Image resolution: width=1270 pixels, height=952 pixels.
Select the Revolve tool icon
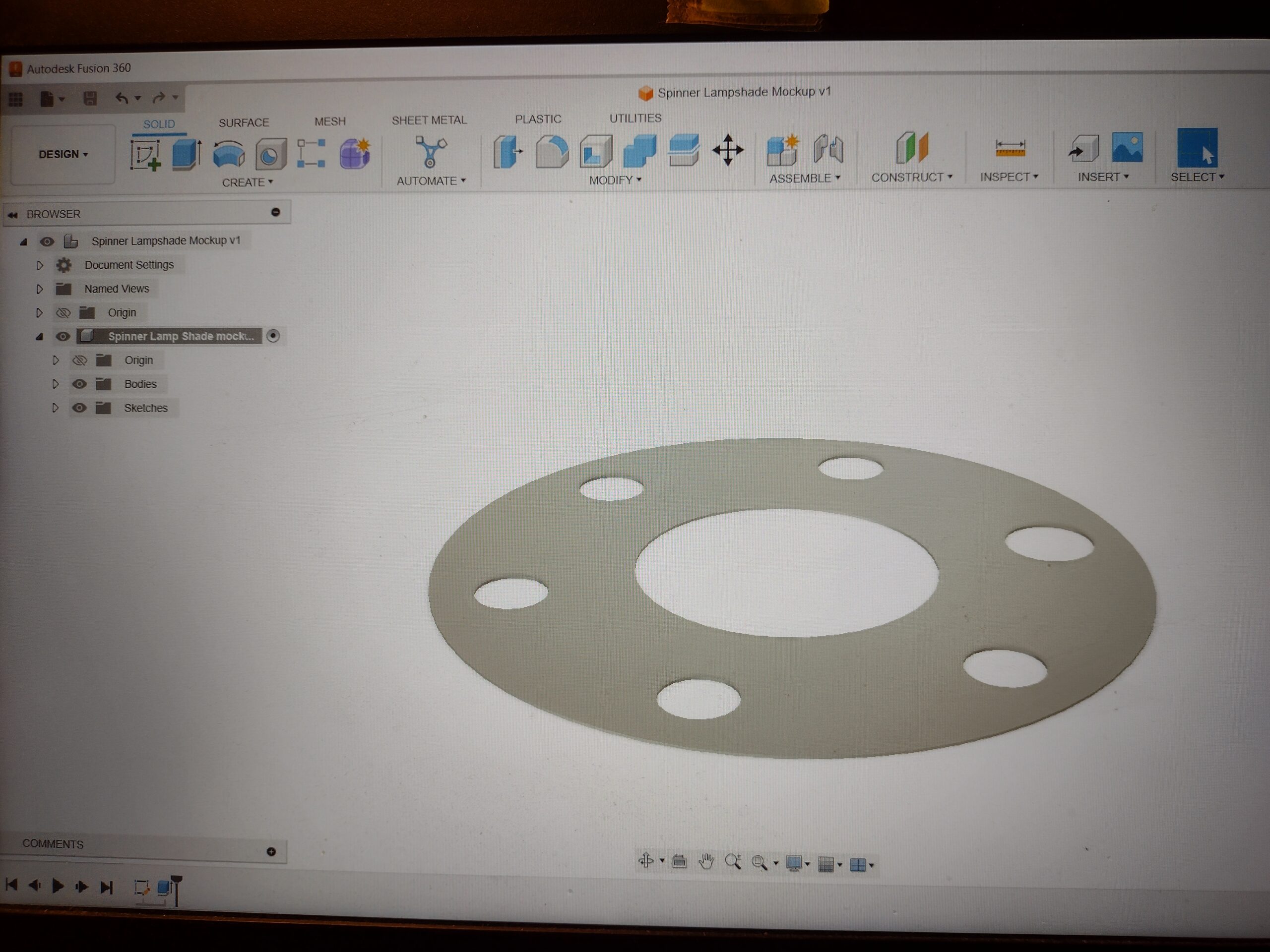229,154
